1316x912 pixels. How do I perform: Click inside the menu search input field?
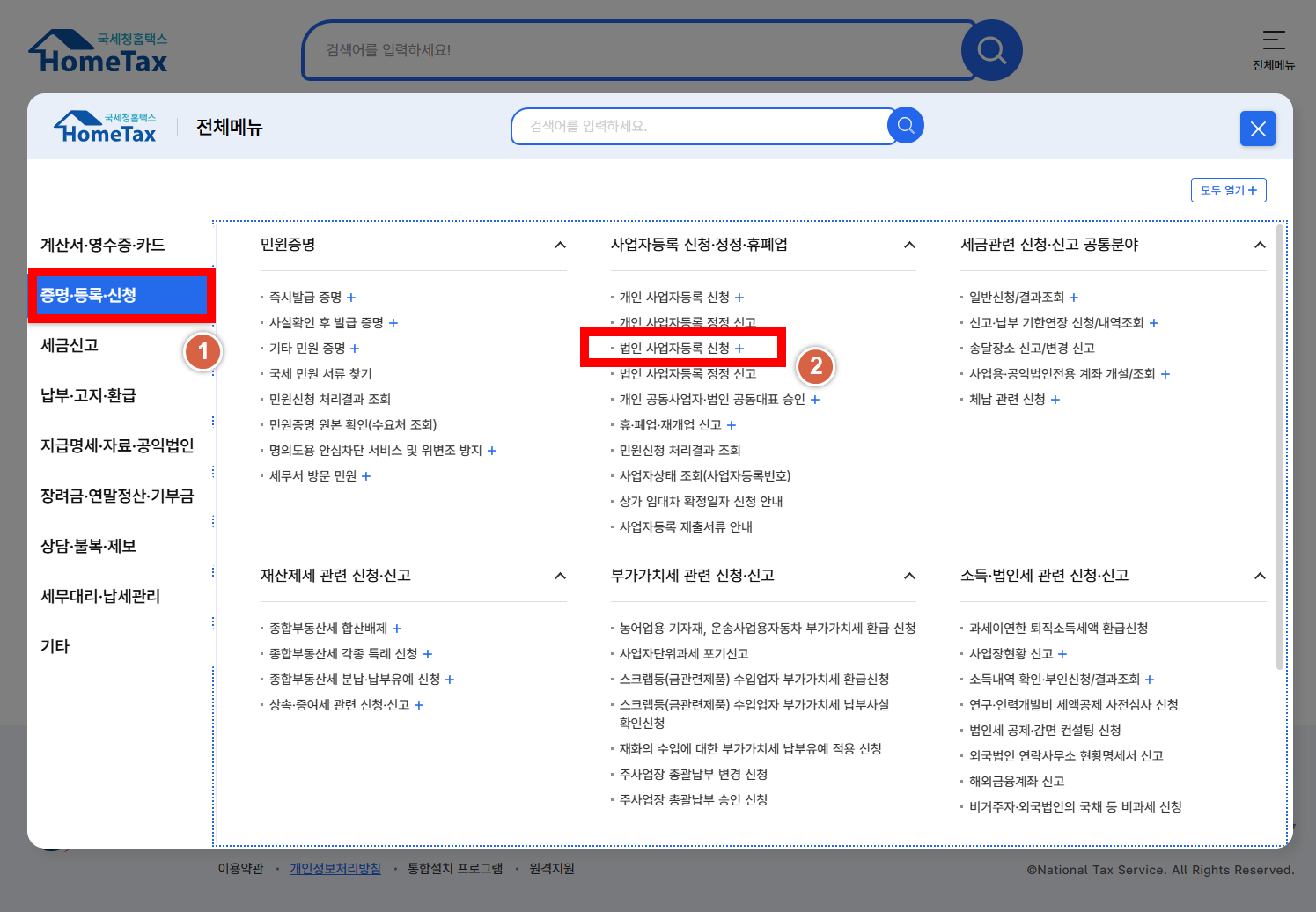[704, 126]
